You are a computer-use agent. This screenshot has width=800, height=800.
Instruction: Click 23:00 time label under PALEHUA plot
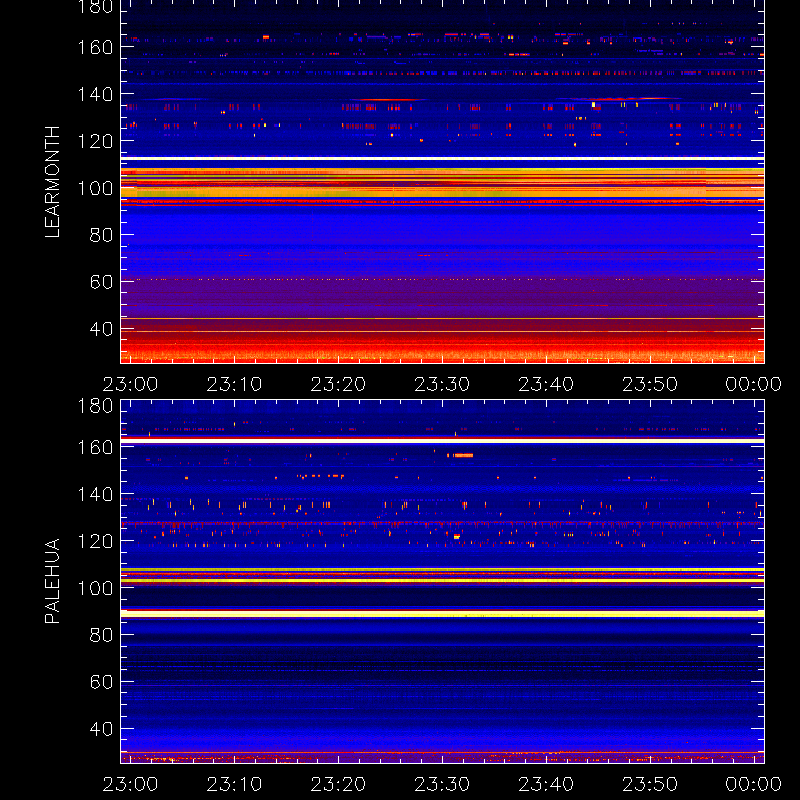[130, 784]
